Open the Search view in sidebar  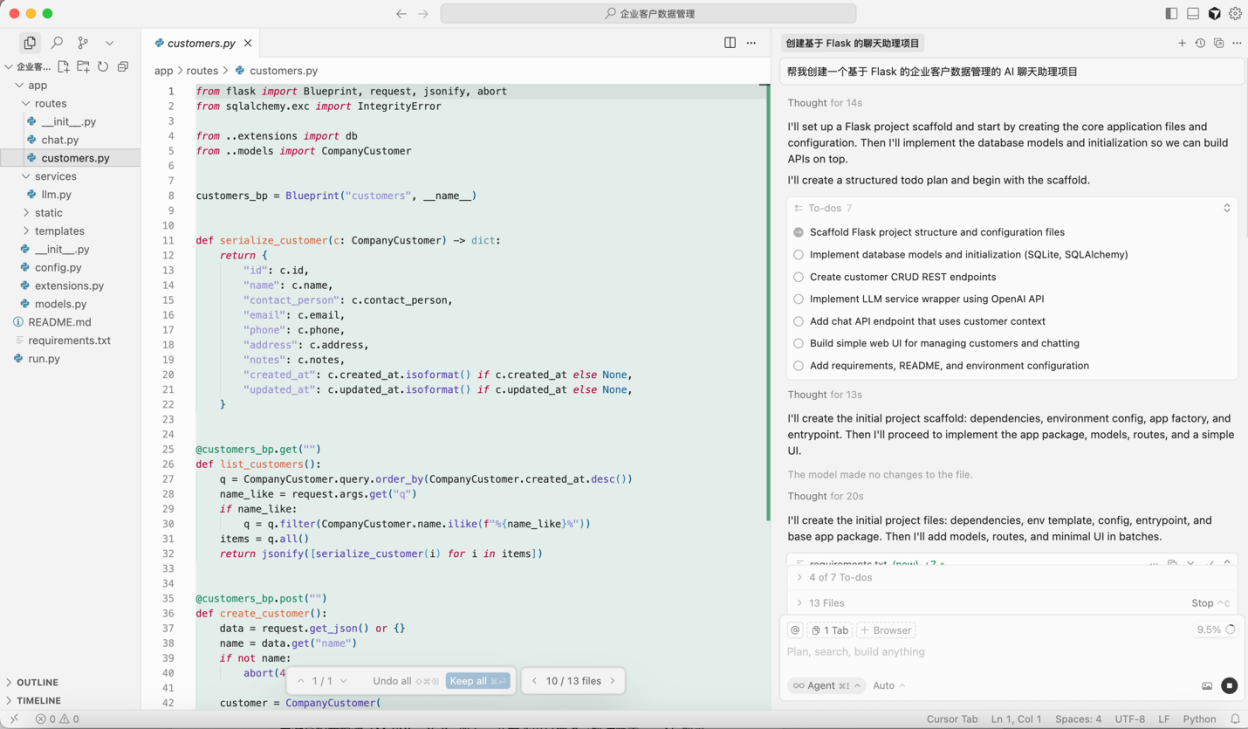coord(57,43)
